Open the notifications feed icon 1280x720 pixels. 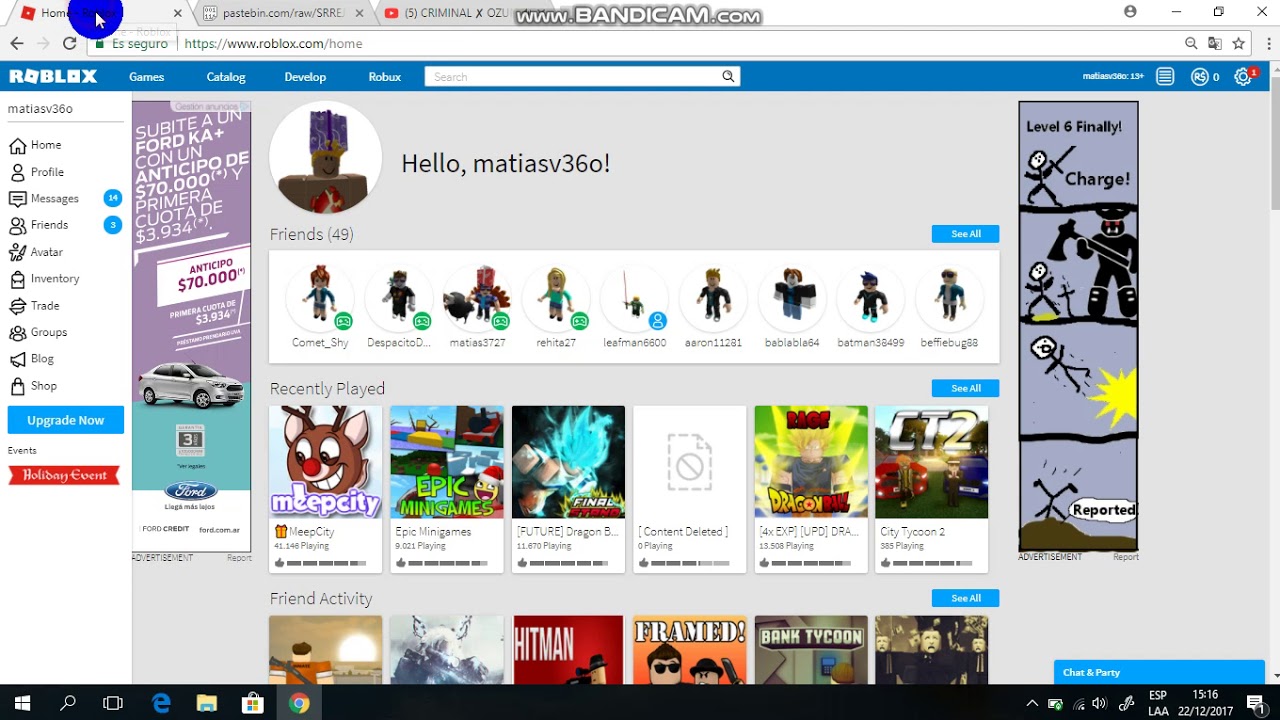(x=1165, y=77)
